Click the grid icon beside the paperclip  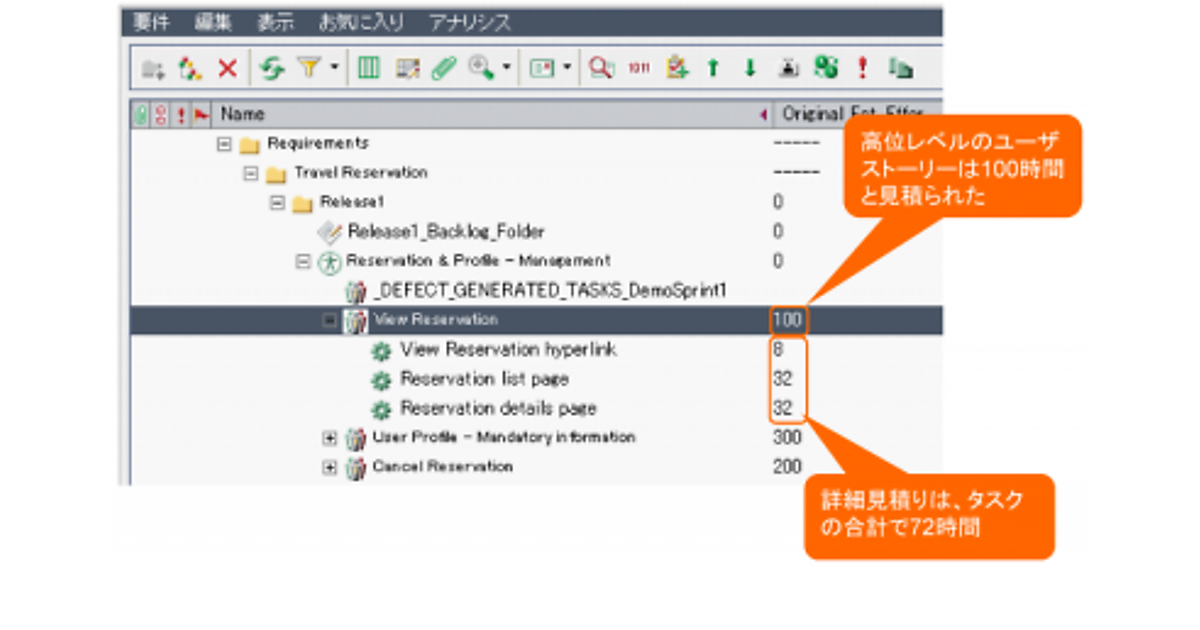click(x=407, y=68)
